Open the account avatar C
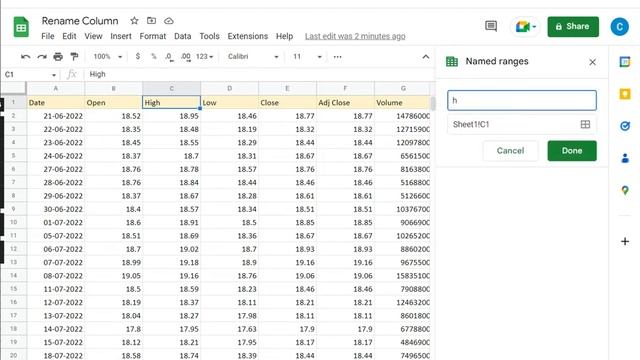This screenshot has height=360, width=640. pyautogui.click(x=619, y=27)
